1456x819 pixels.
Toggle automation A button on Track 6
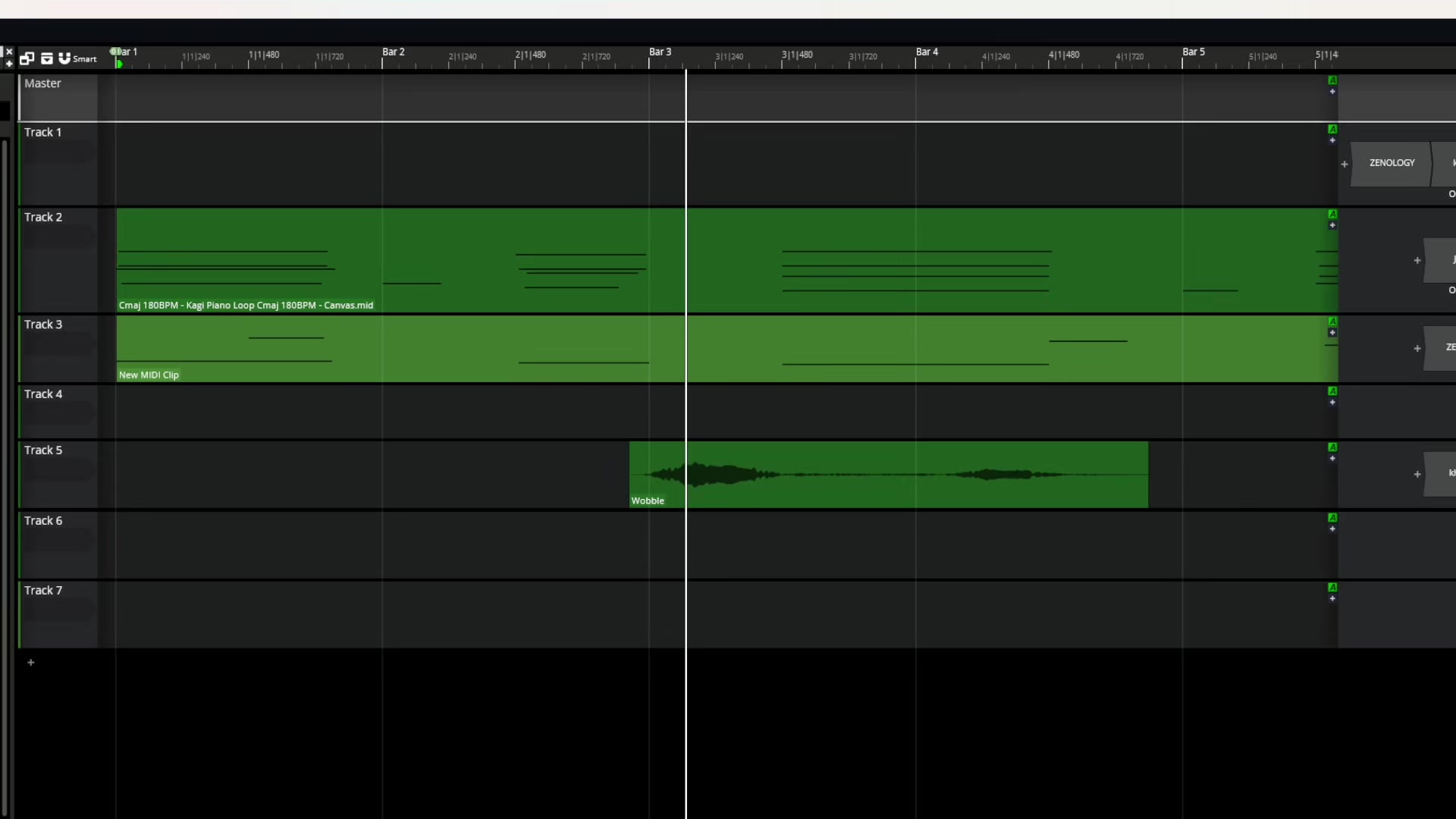pyautogui.click(x=1332, y=518)
